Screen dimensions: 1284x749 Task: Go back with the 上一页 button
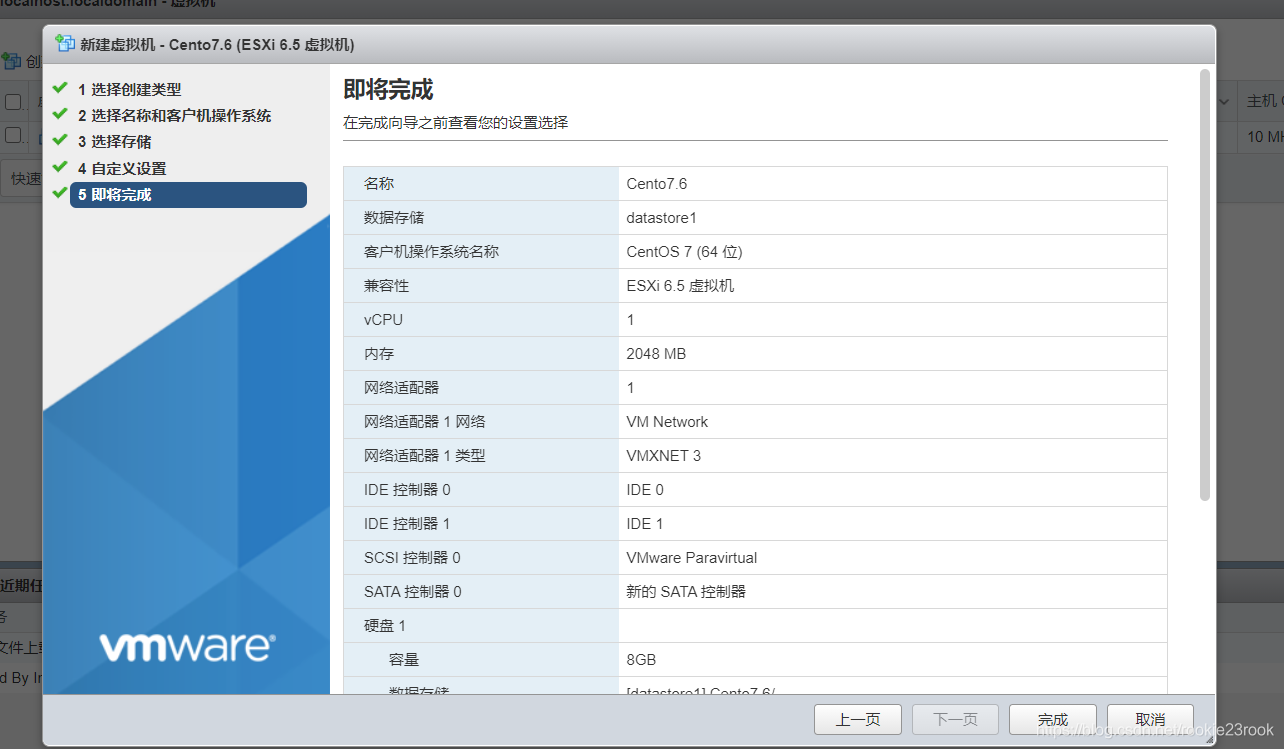[858, 719]
